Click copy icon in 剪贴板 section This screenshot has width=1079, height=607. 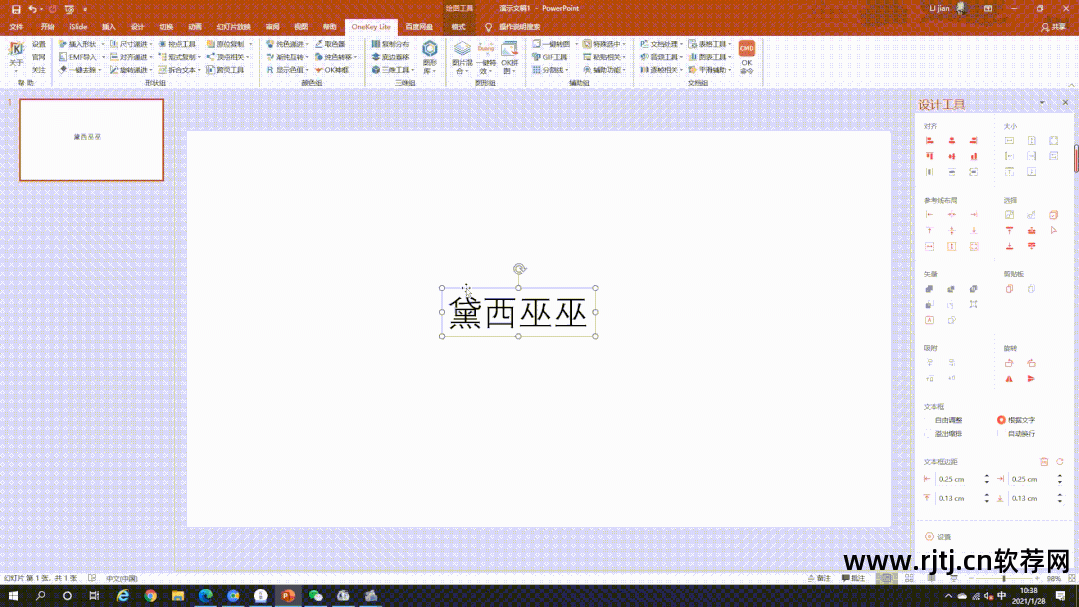click(x=1009, y=289)
